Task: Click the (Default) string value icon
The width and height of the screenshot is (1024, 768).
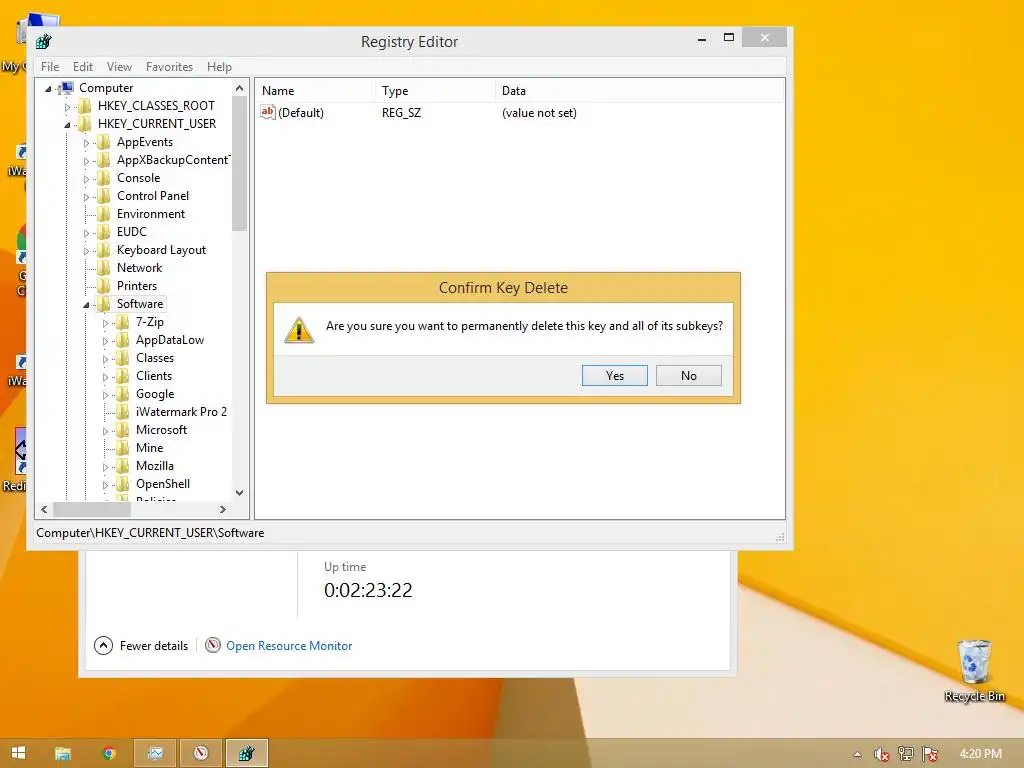Action: click(x=268, y=112)
